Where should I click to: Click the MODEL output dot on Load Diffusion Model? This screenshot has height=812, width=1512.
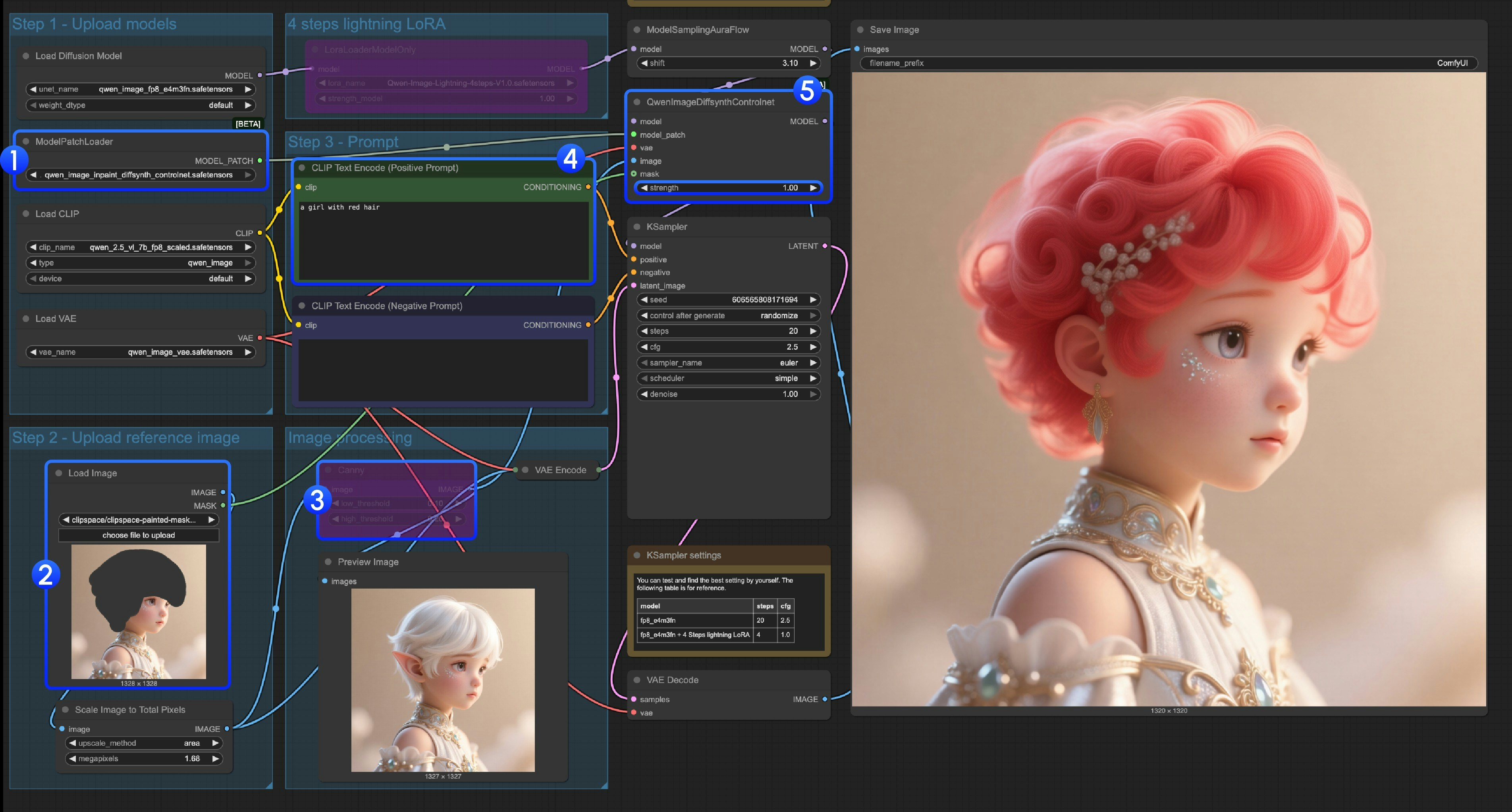point(260,75)
